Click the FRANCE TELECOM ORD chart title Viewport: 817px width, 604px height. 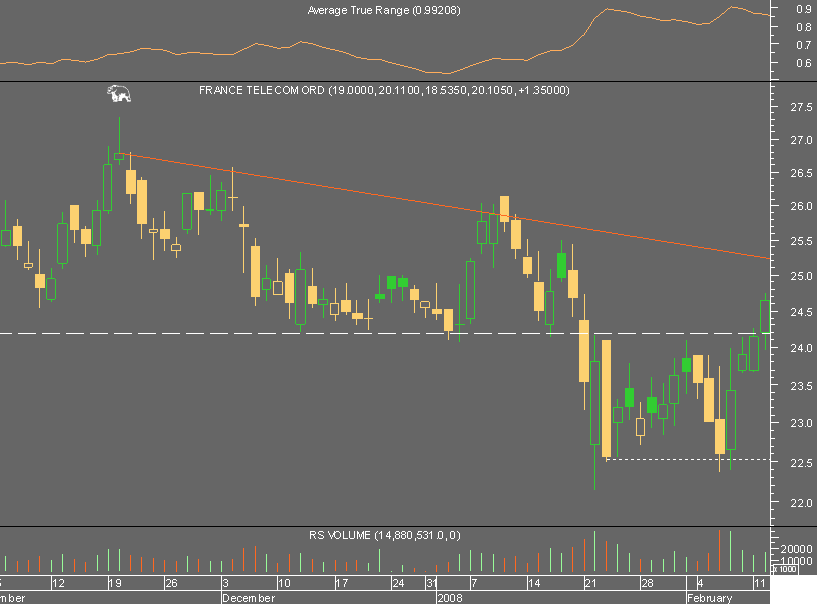point(384,90)
